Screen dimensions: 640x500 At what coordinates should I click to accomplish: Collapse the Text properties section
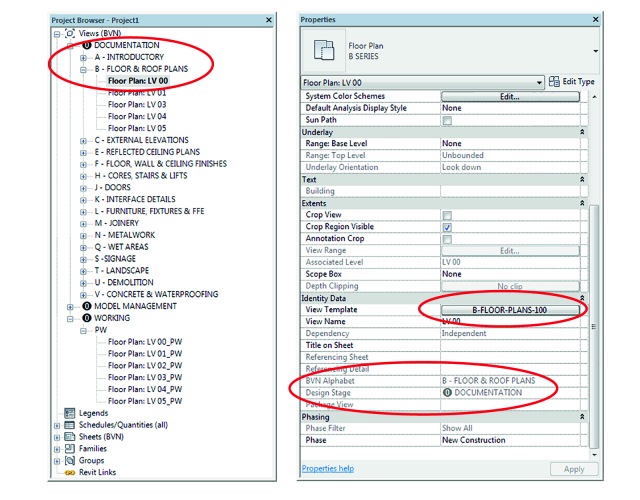pyautogui.click(x=582, y=179)
